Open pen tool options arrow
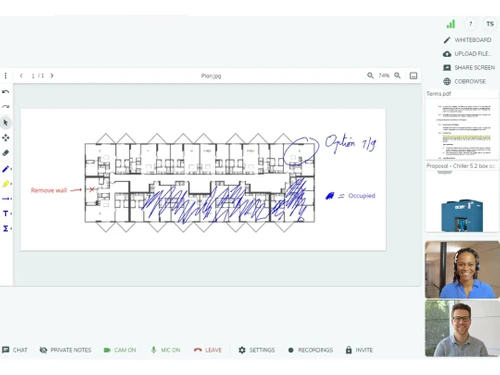The image size is (500, 375). pyautogui.click(x=11, y=169)
